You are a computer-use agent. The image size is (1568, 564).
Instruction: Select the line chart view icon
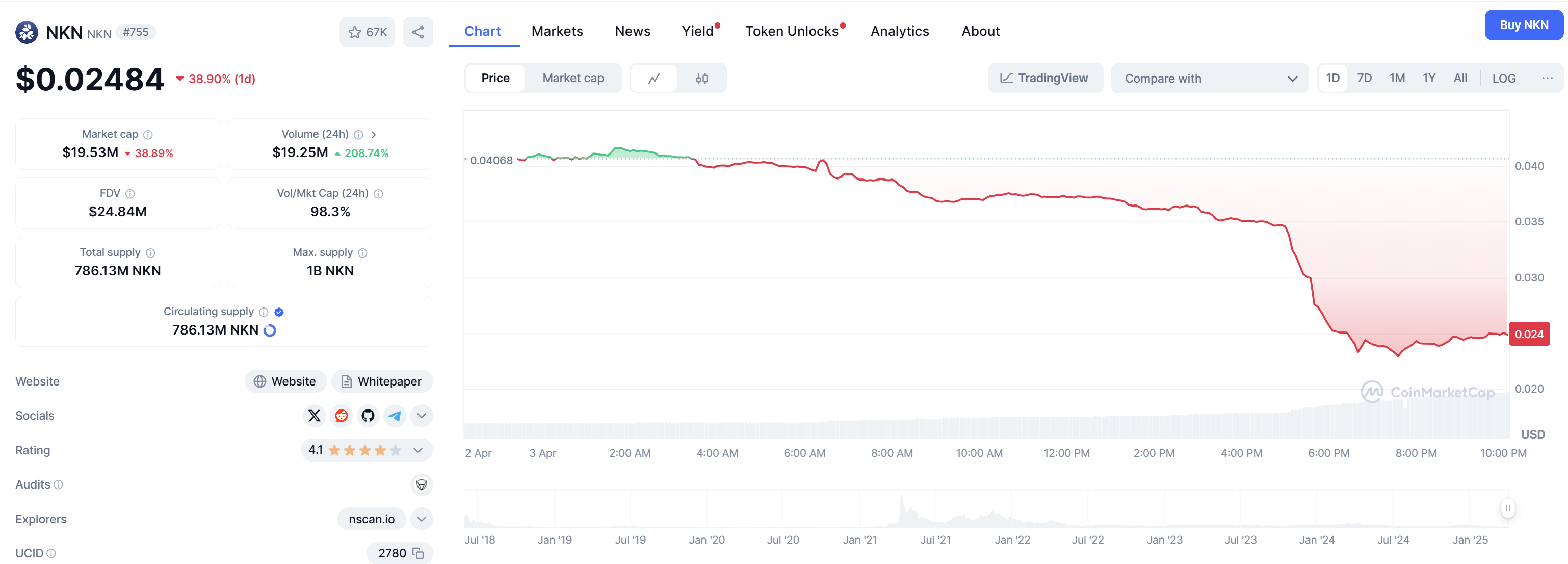654,79
